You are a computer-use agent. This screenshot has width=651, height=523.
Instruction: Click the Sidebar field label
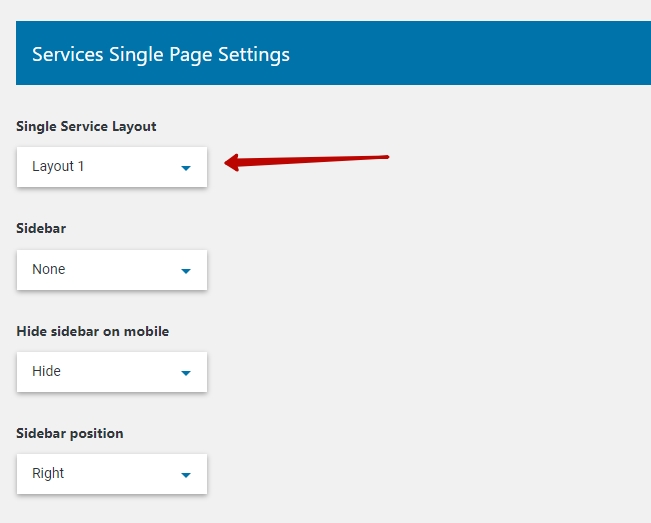pos(41,228)
